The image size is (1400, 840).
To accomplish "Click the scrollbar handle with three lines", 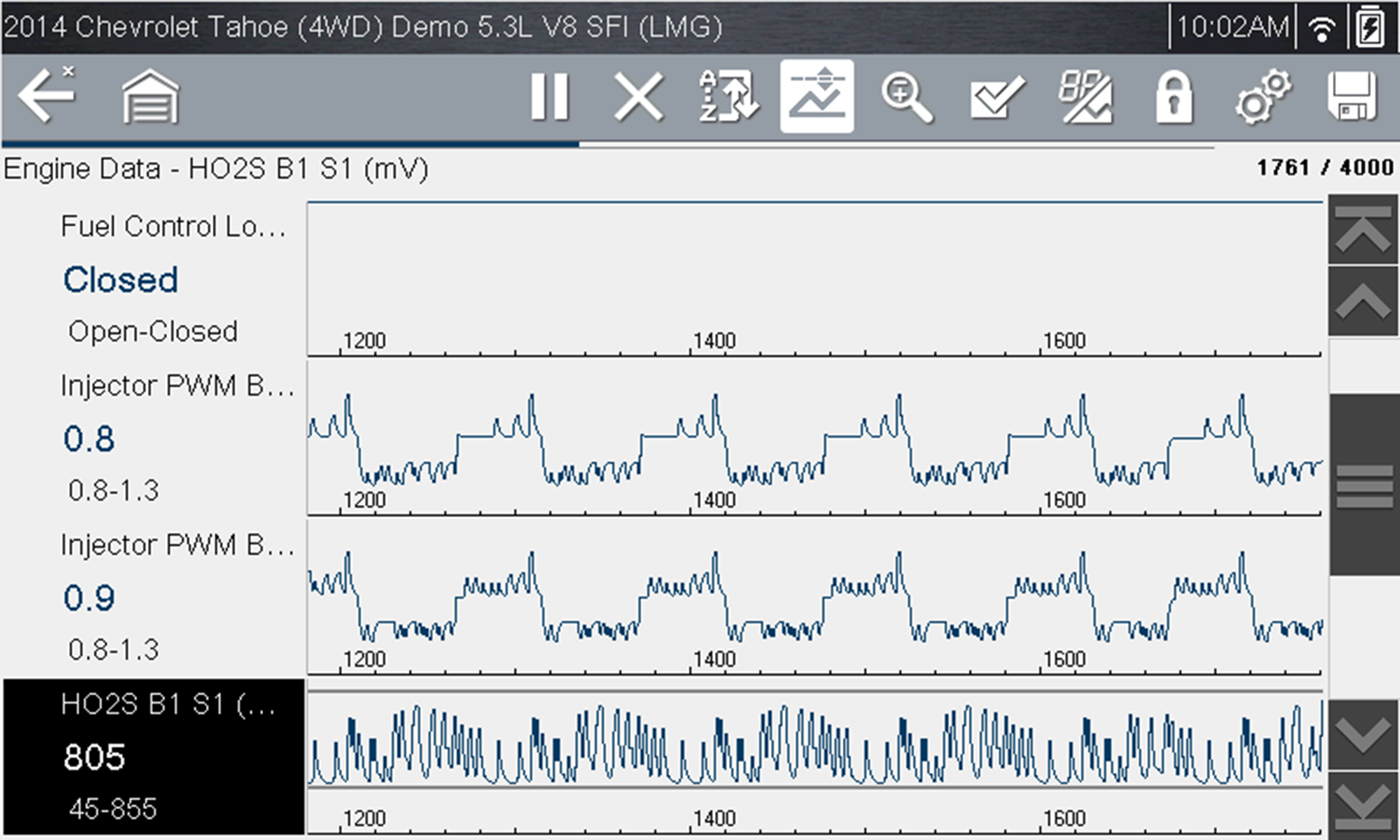I will 1363,485.
